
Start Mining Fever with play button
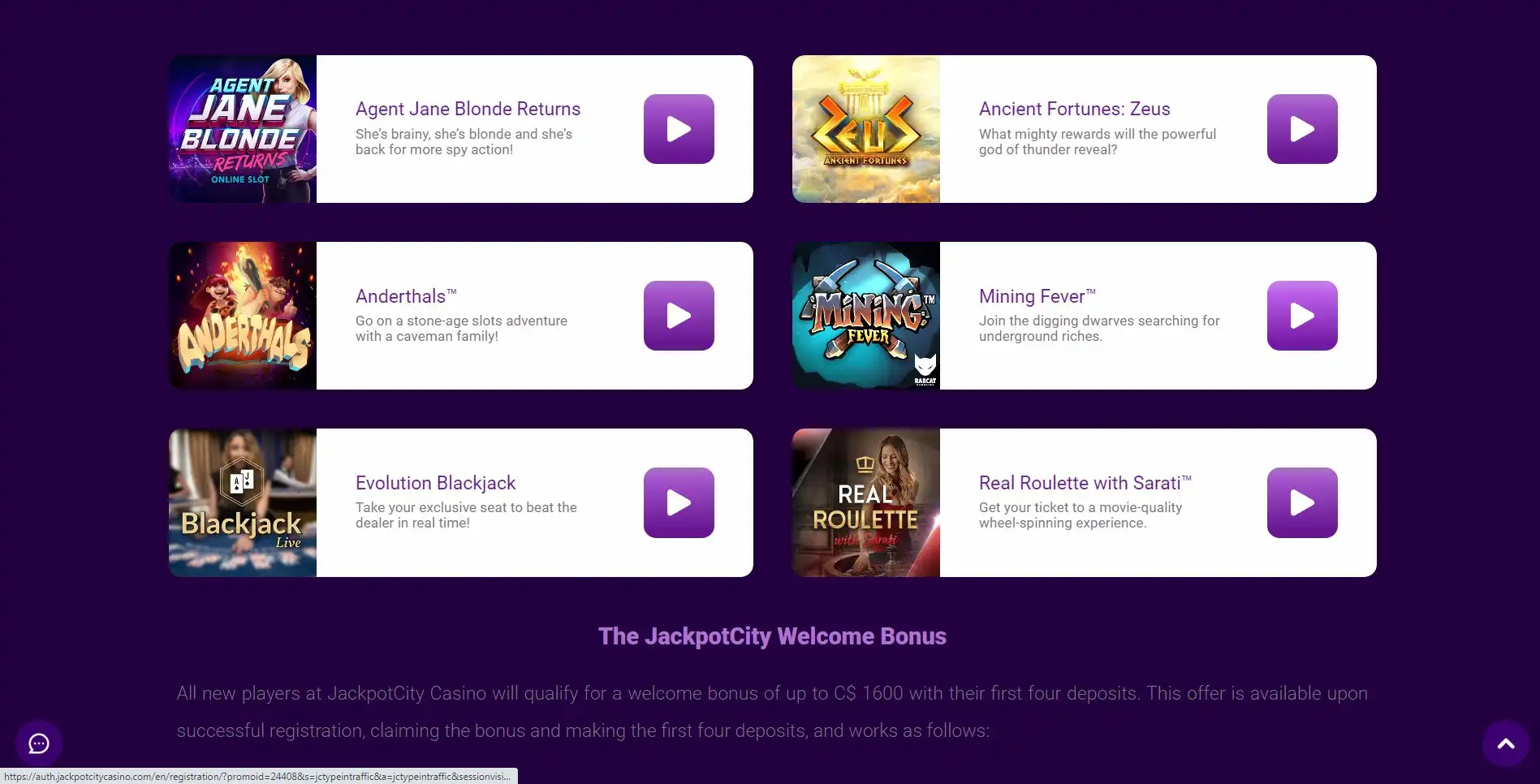click(1302, 316)
